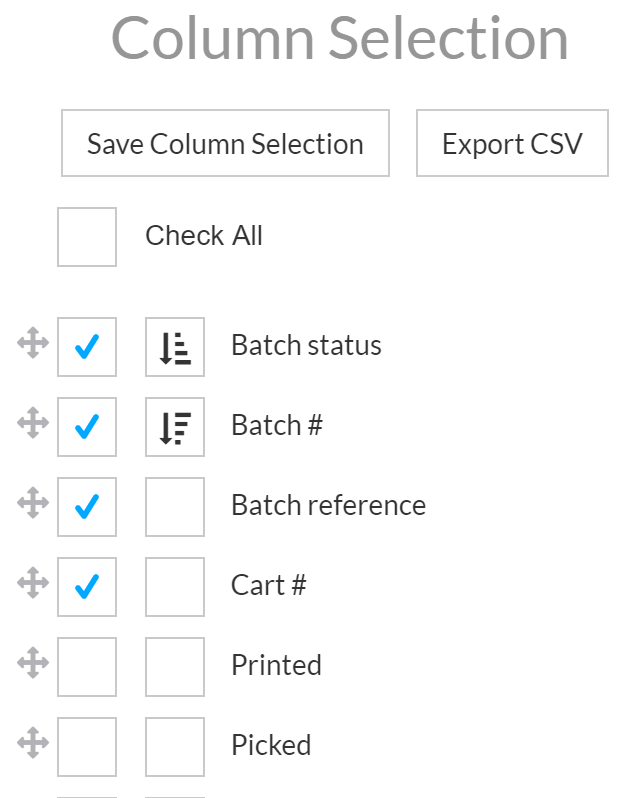Viewport: 621px width, 798px height.
Task: Click the empty sort box for Cart #
Action: [175, 587]
